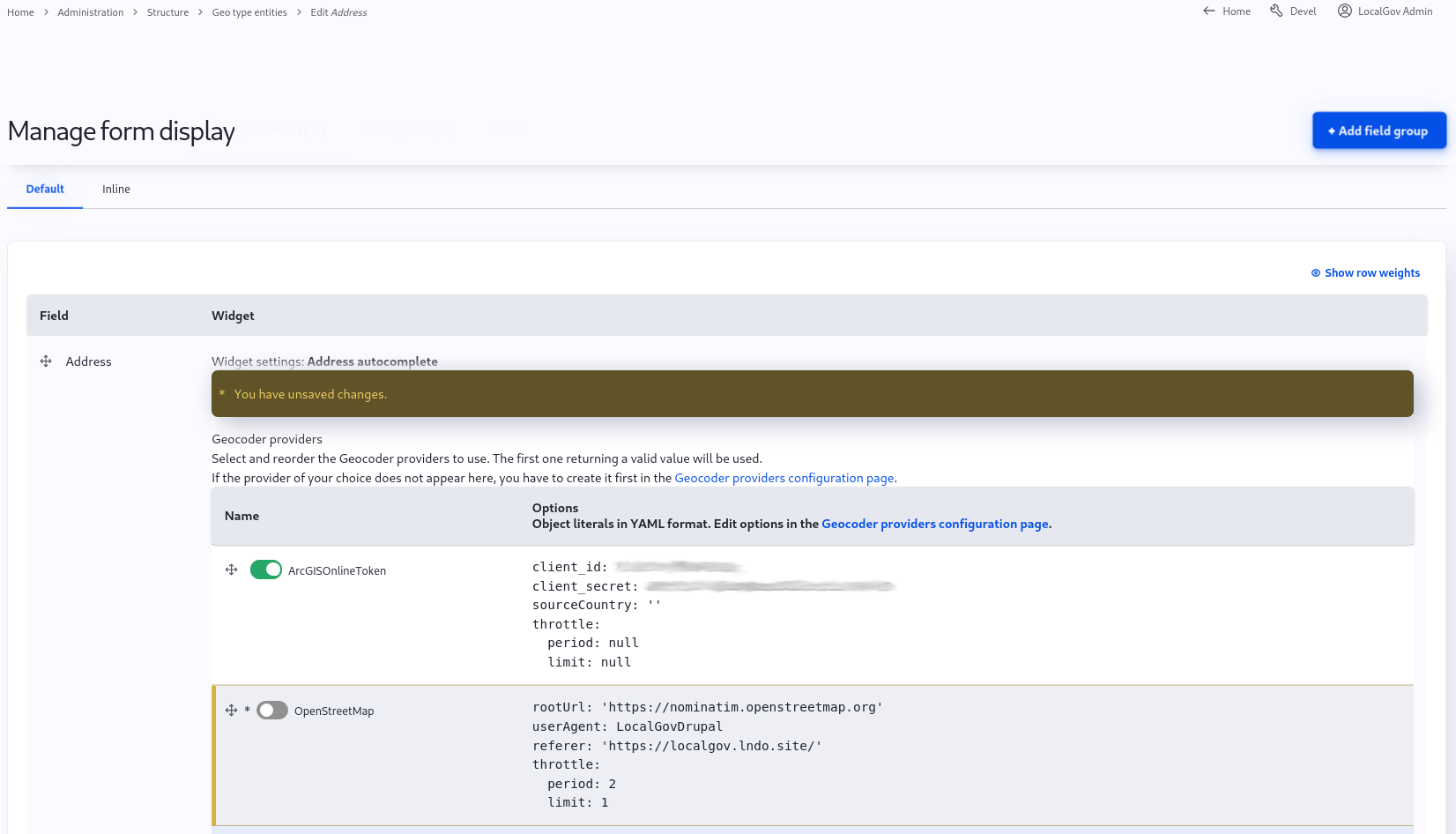Screen dimensions: 1456x834
Task: Switch to the Inline form mode tab
Action: click(x=115, y=189)
